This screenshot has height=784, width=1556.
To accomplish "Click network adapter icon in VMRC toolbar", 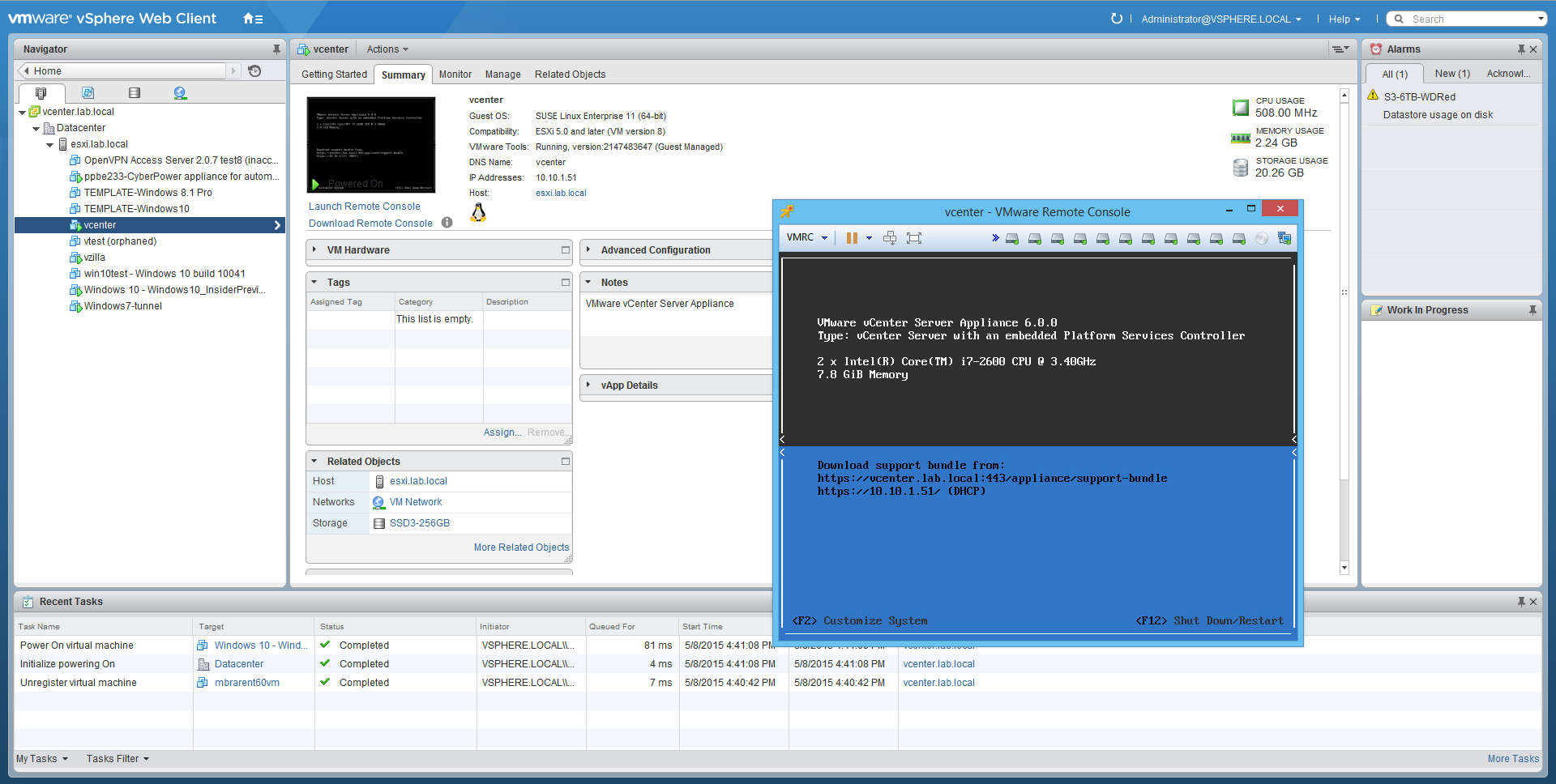I will click(1284, 238).
